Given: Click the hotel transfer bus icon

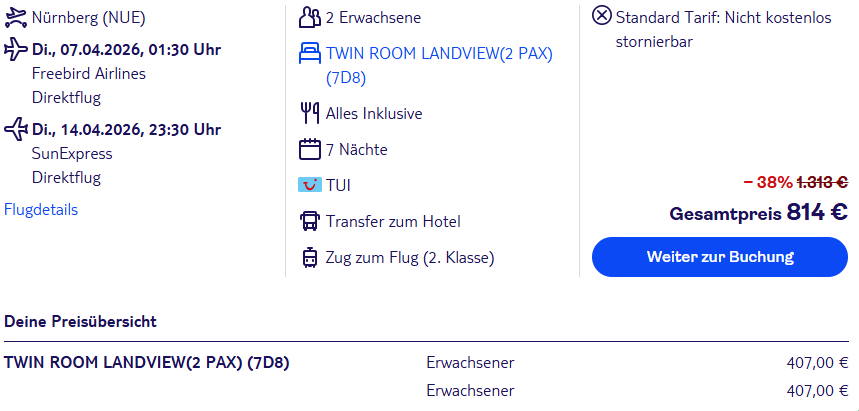Looking at the screenshot, I should click(310, 221).
